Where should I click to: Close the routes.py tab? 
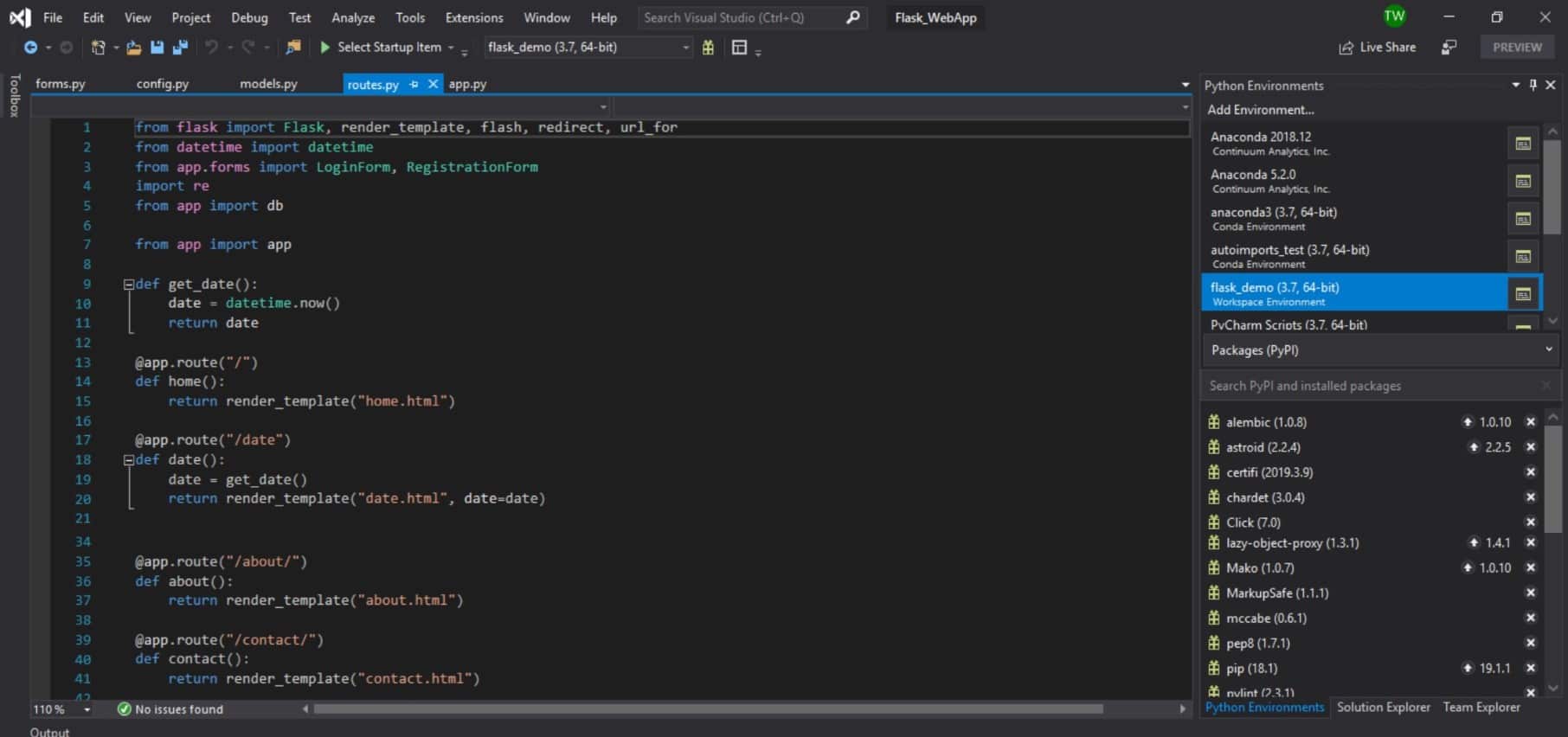pos(433,84)
